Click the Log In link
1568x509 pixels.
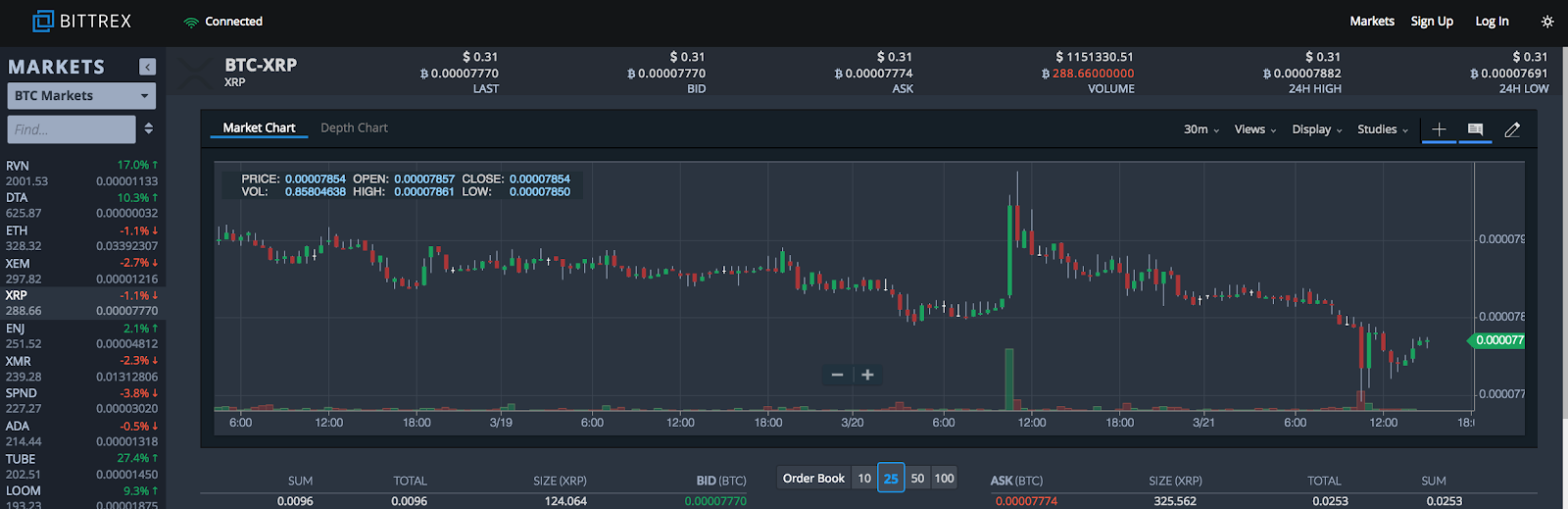(x=1492, y=22)
